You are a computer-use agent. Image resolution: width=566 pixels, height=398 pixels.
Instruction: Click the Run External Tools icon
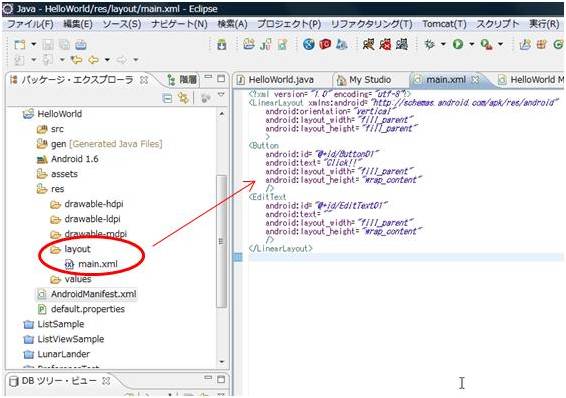click(x=487, y=44)
